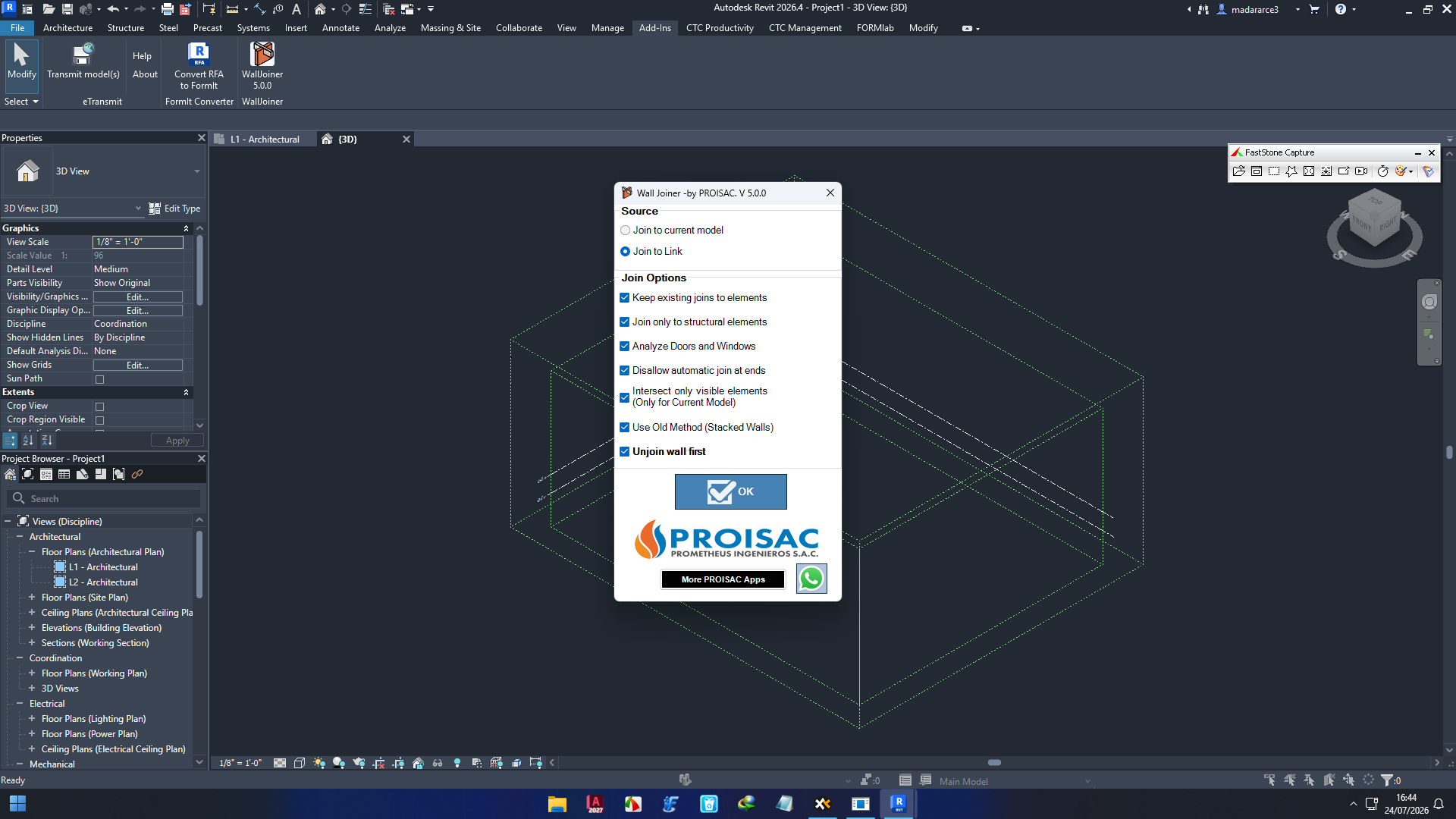Click the selection filter funnel icon
This screenshot has width=1456, height=819.
pyautogui.click(x=1387, y=780)
